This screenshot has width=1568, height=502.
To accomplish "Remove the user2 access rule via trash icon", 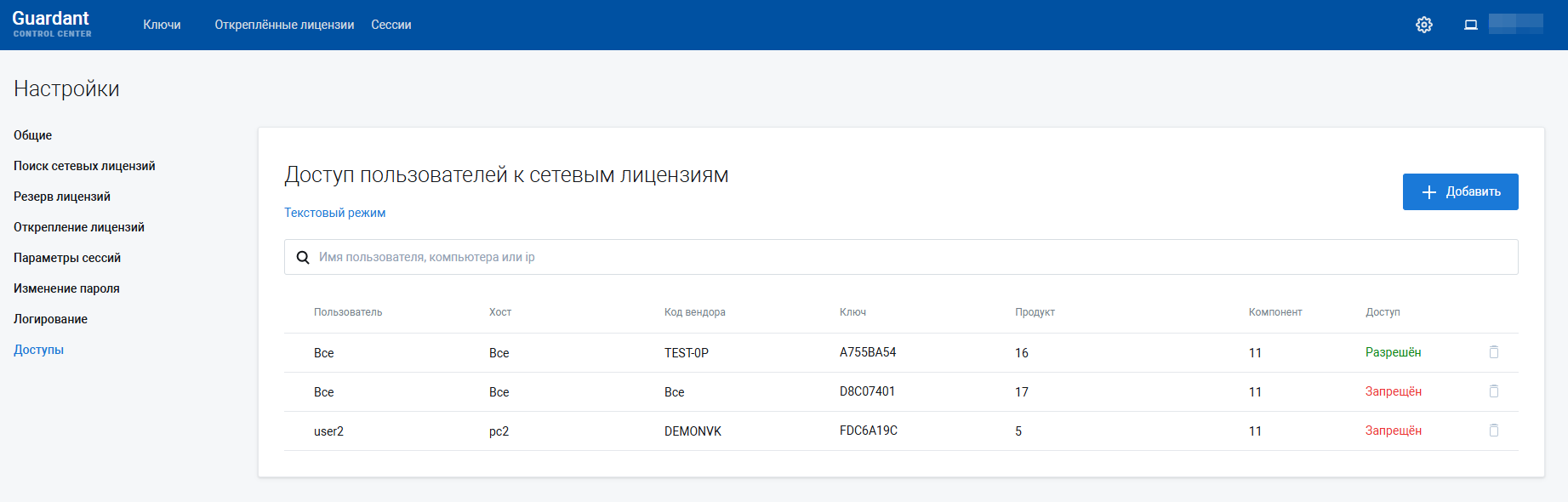I will point(1493,431).
